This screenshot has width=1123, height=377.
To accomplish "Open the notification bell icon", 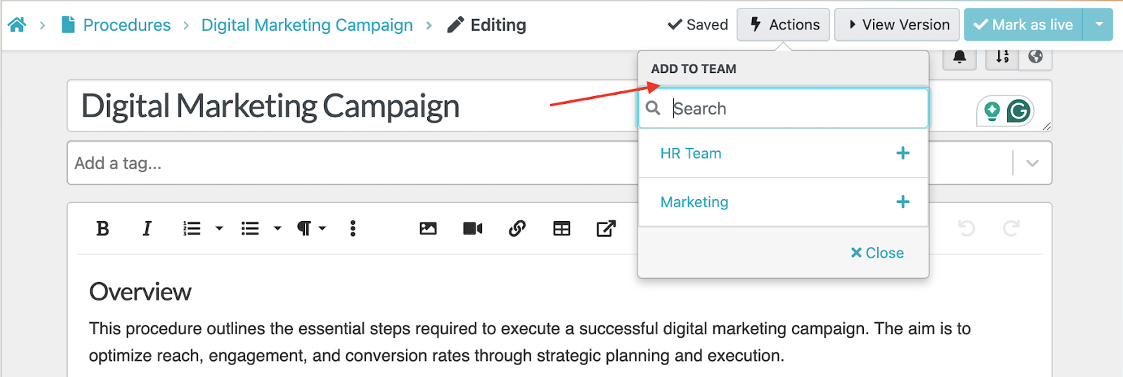I will [960, 57].
